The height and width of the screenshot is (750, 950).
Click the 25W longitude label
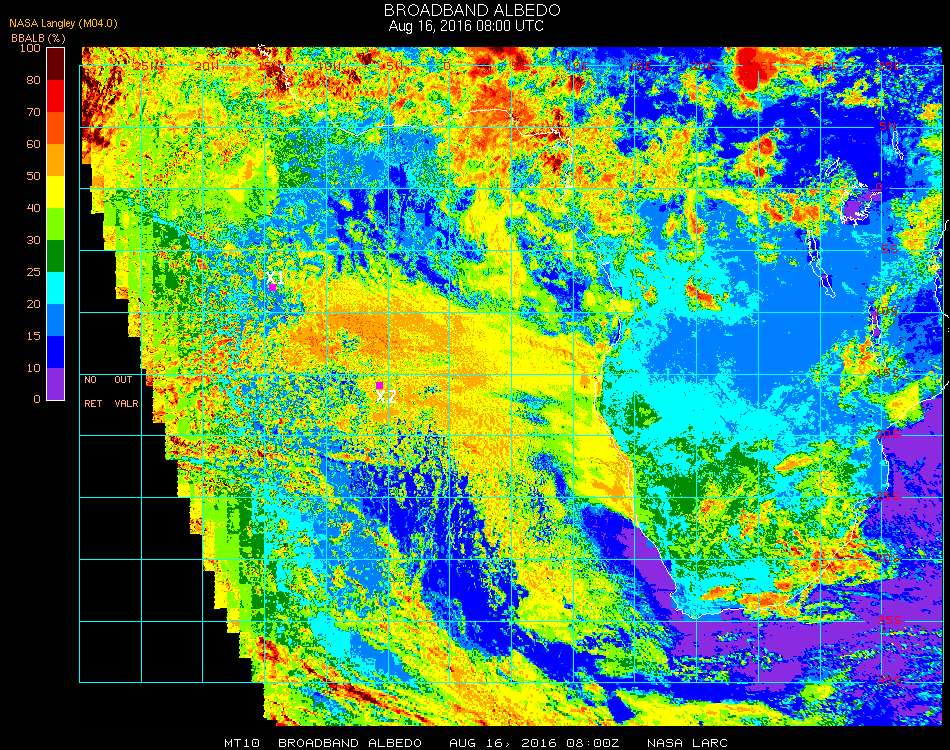147,66
